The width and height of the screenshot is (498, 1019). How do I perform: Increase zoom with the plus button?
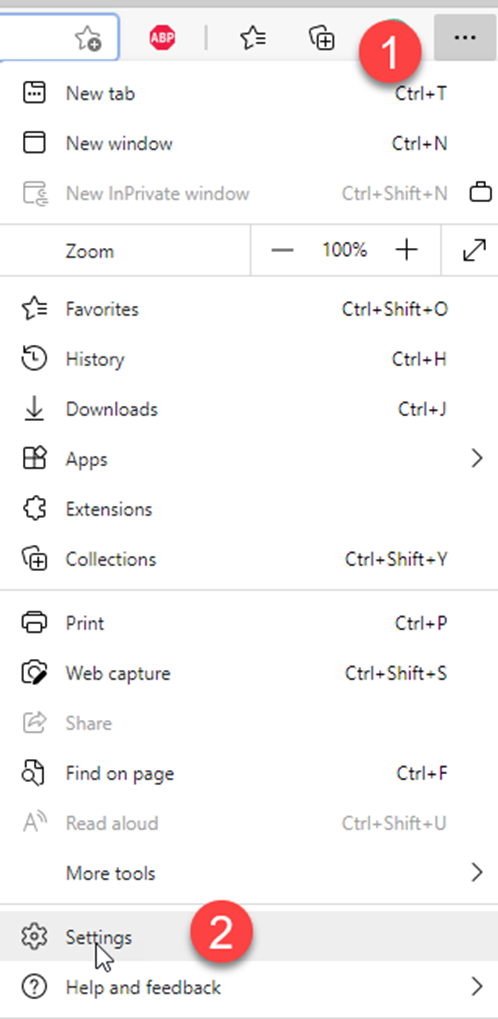pos(406,250)
